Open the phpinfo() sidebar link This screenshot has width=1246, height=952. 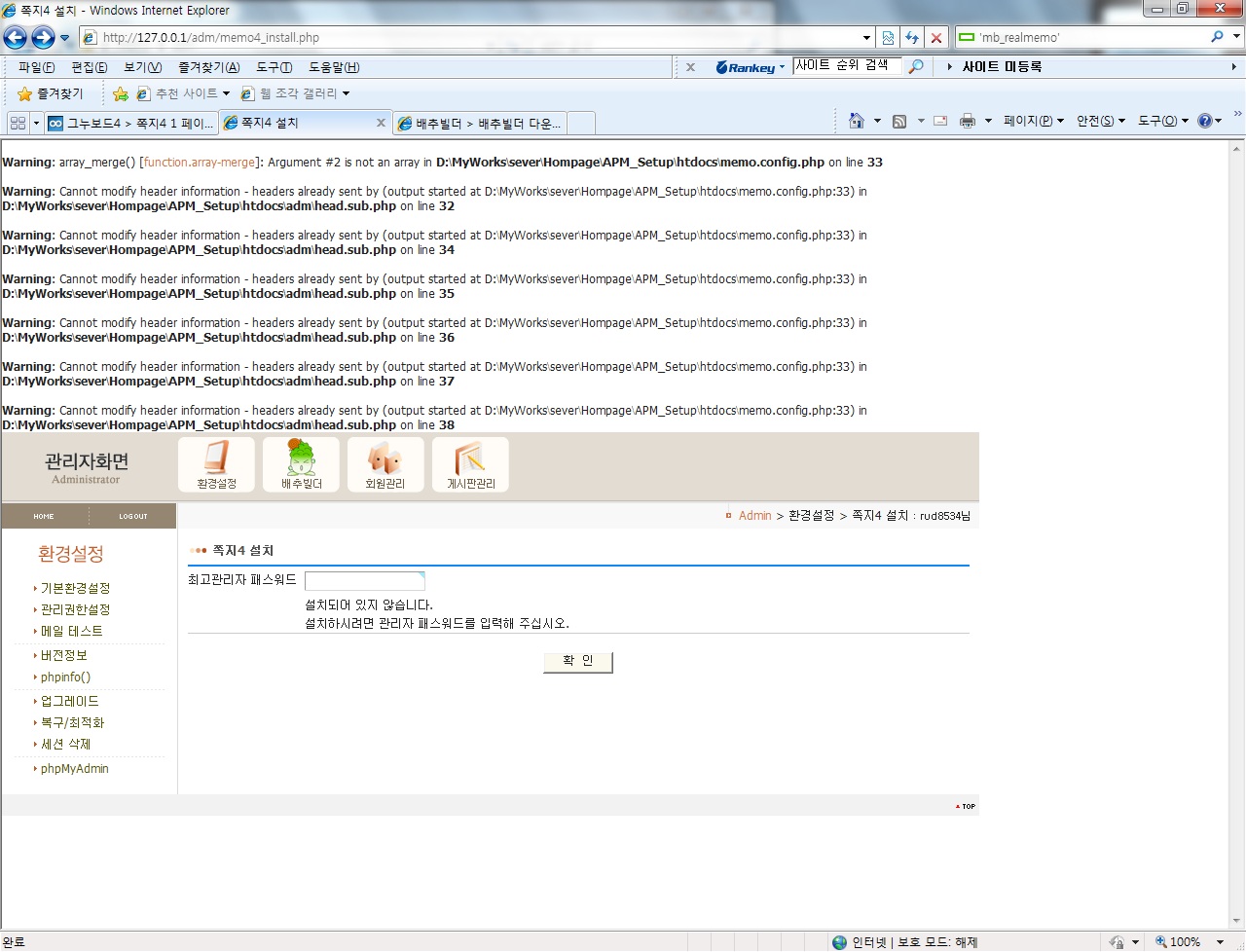tap(65, 677)
